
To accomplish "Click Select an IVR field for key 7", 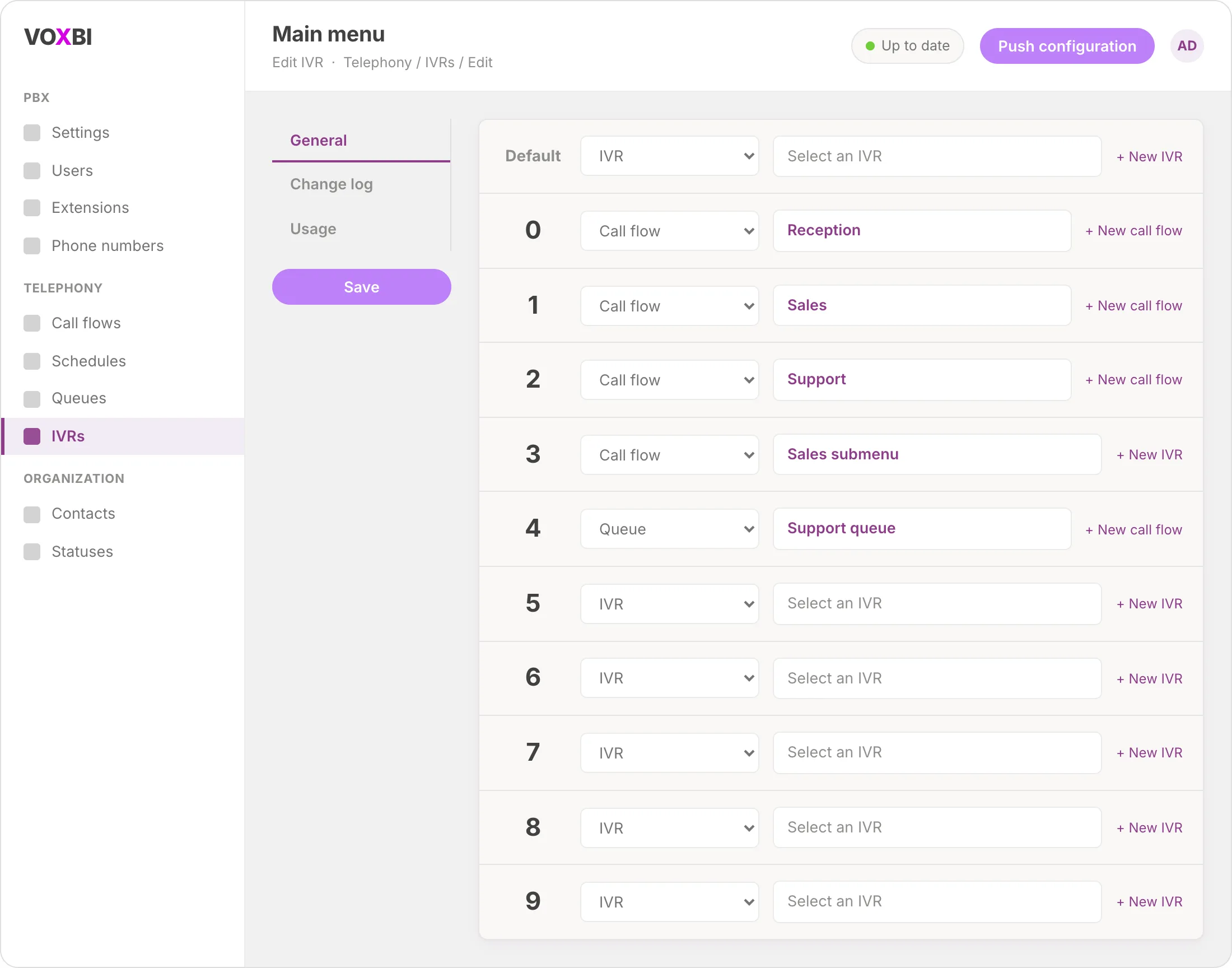I will [x=937, y=753].
